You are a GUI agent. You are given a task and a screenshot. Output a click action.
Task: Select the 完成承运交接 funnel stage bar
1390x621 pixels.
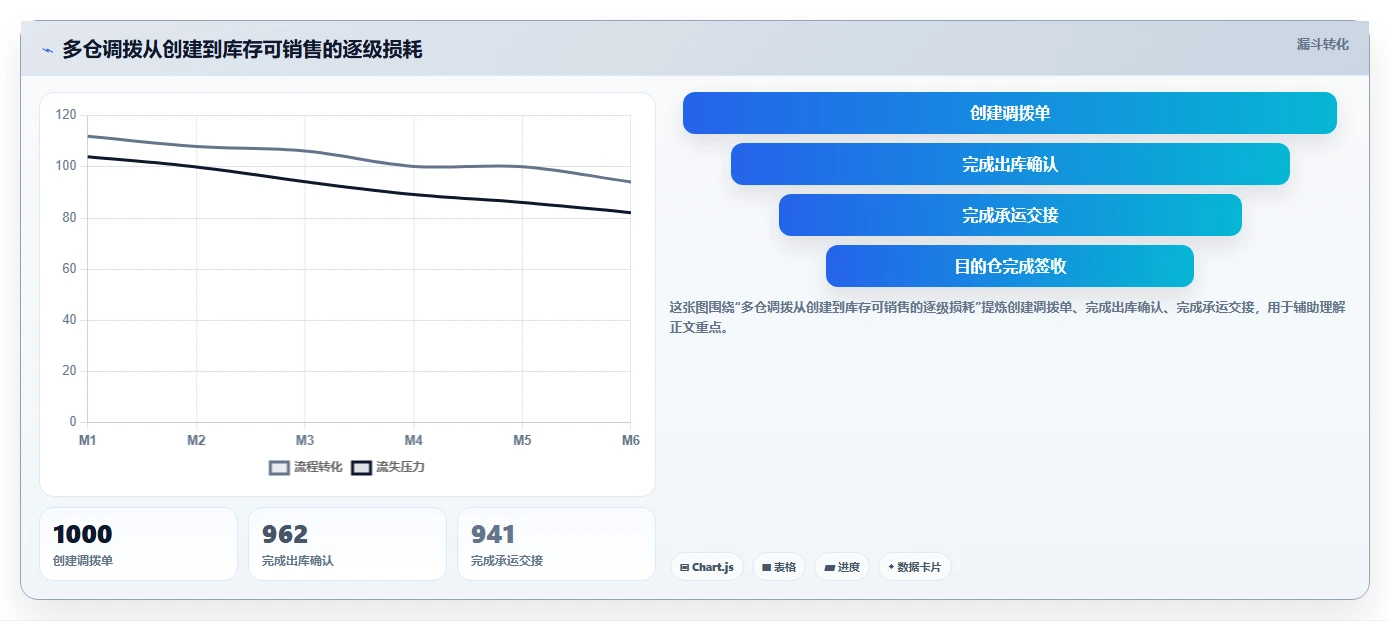tap(1010, 215)
